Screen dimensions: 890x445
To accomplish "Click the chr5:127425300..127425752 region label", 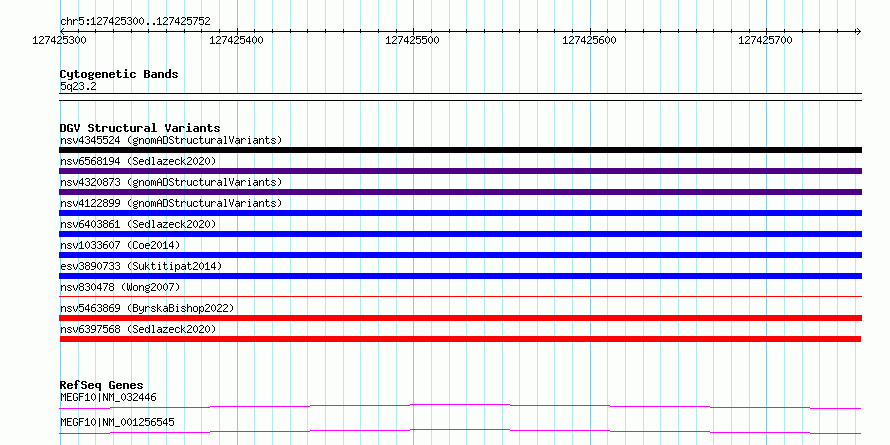I will click(135, 22).
